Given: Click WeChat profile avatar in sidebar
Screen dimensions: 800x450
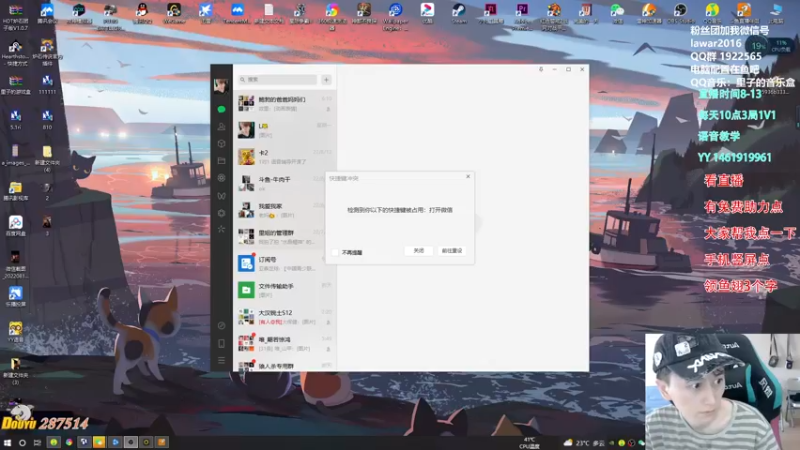Looking at the screenshot, I should coord(221,85).
